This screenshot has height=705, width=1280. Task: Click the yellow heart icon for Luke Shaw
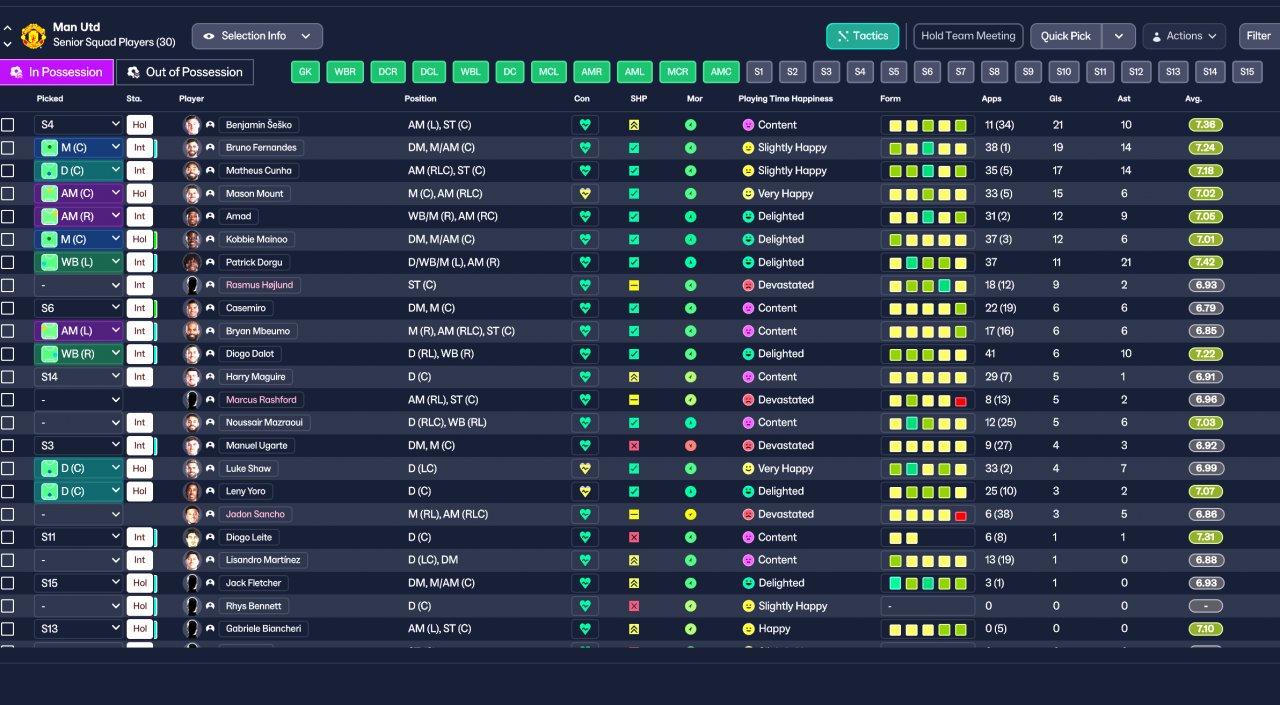[x=584, y=469]
